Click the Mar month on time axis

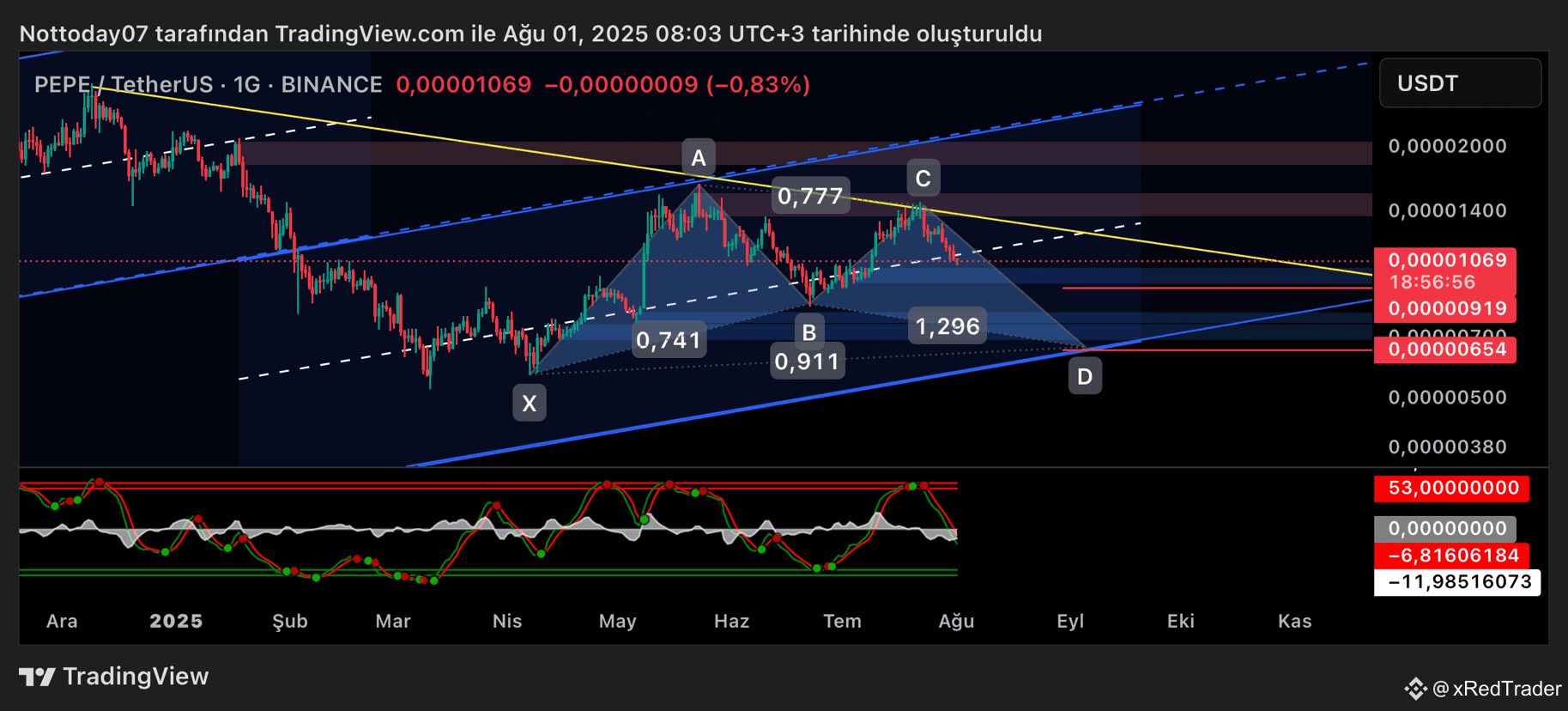[393, 621]
